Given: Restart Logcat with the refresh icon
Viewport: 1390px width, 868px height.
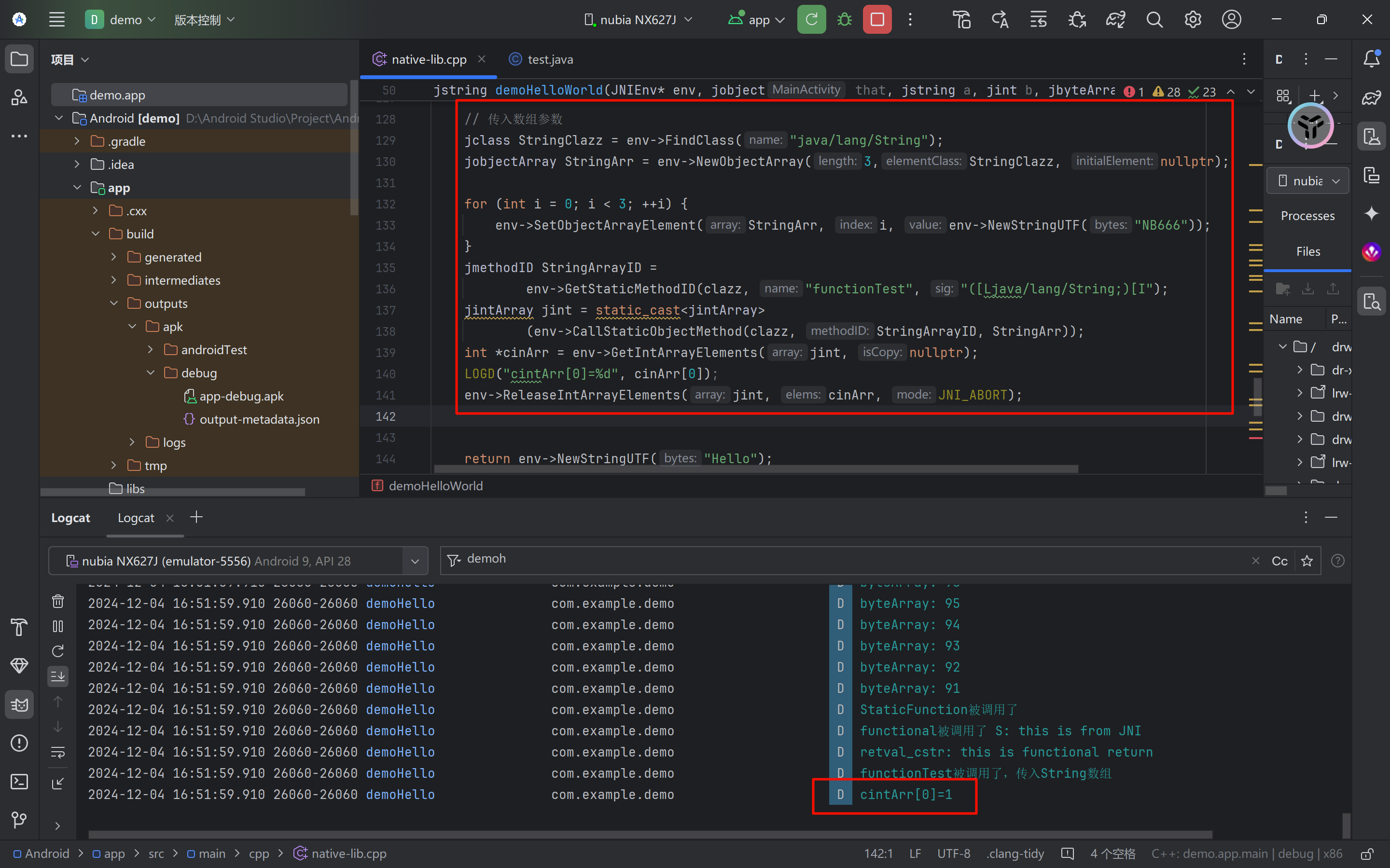Looking at the screenshot, I should [58, 651].
